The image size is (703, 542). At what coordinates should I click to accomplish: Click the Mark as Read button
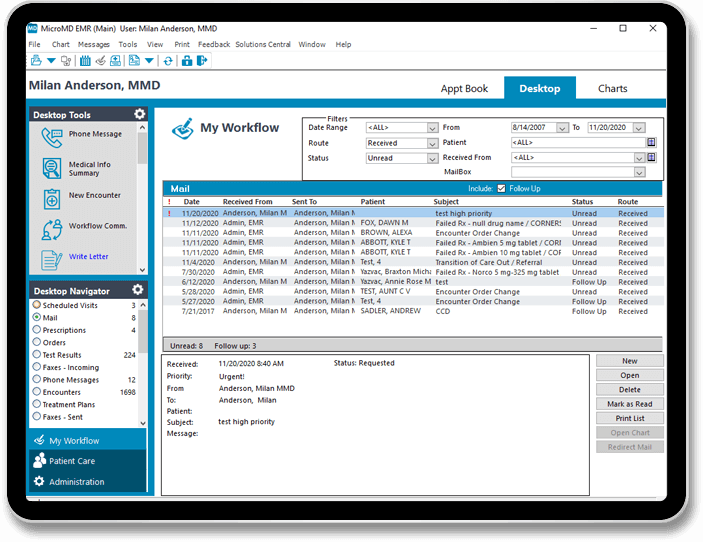pyautogui.click(x=629, y=404)
